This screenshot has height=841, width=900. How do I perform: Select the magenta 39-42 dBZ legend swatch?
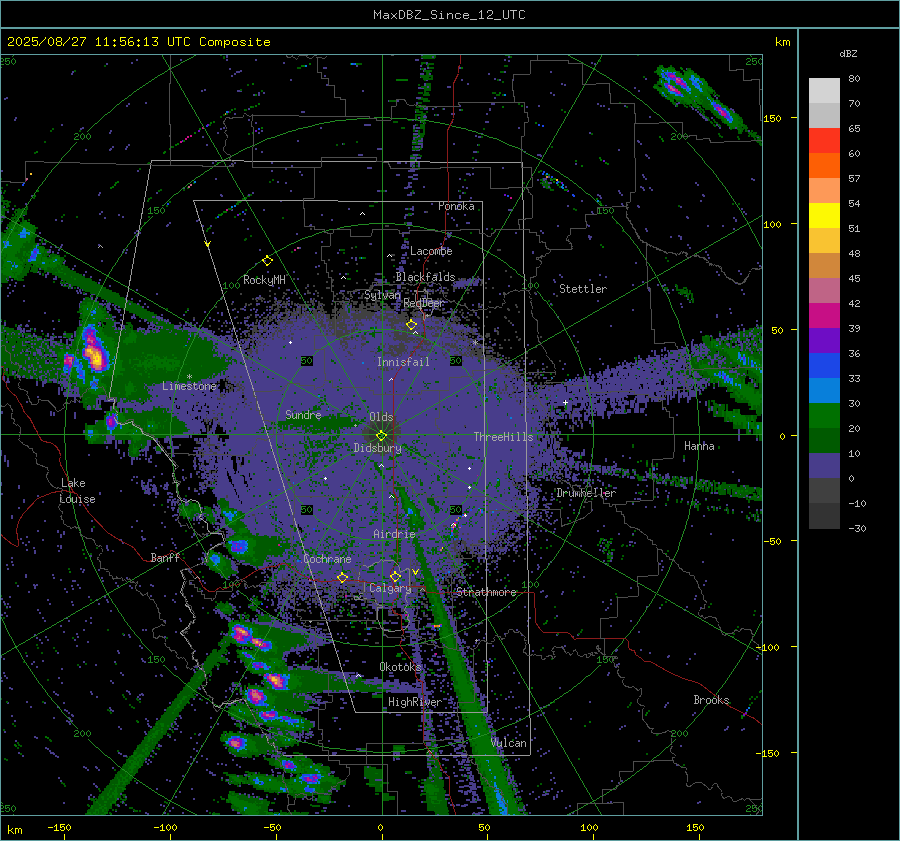[x=824, y=316]
